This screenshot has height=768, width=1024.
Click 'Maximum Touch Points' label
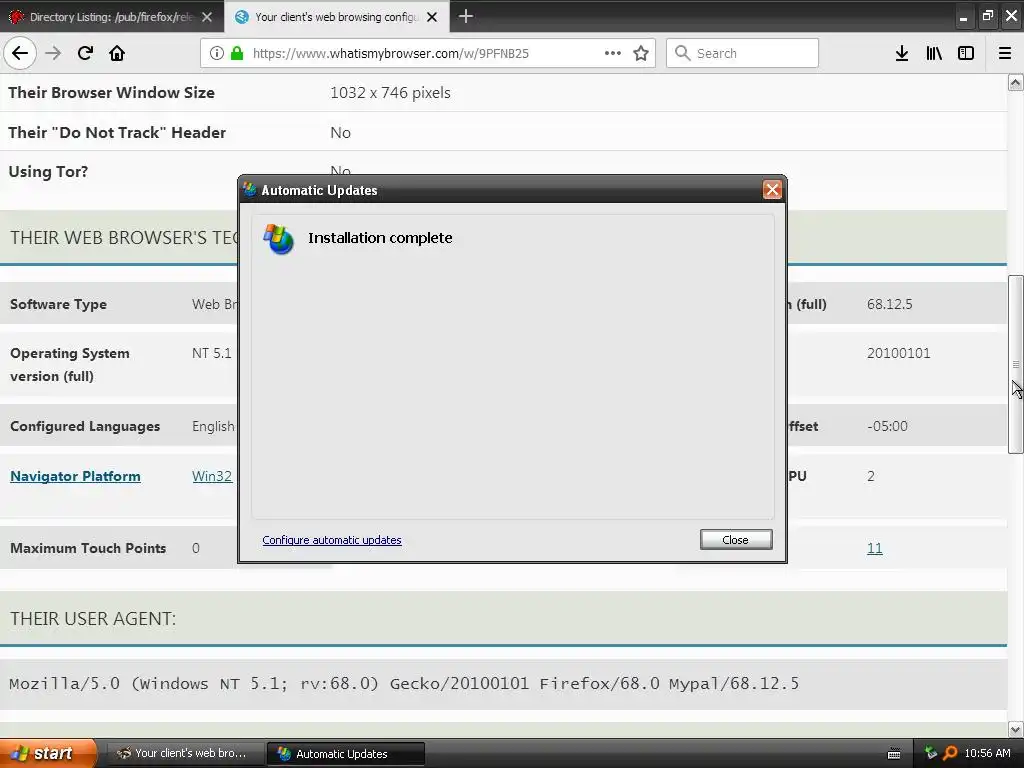(x=88, y=548)
